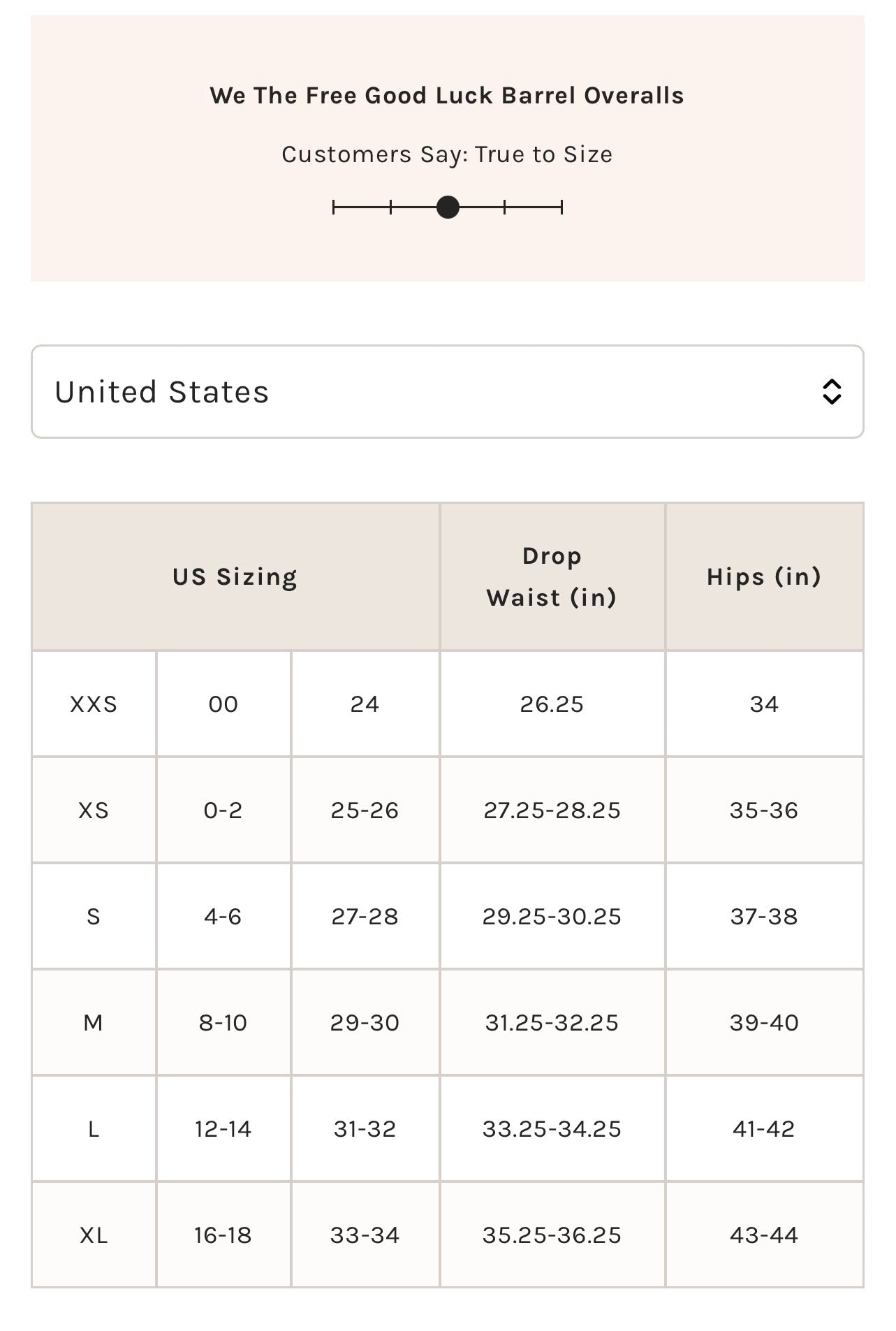The height and width of the screenshot is (1331, 896).
Task: Click the Customers Say: True to Size text
Action: pos(447,154)
